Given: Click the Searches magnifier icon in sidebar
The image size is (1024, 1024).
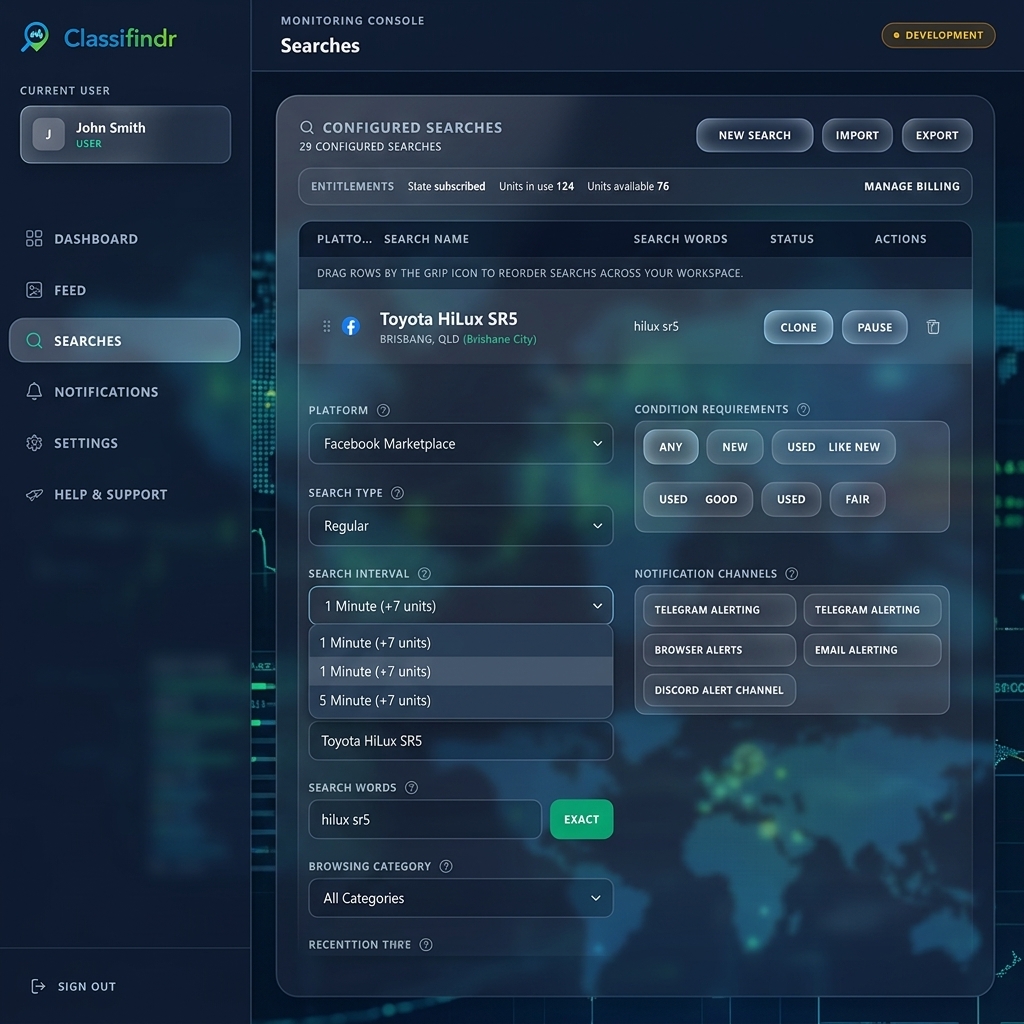Looking at the screenshot, I should (34, 341).
